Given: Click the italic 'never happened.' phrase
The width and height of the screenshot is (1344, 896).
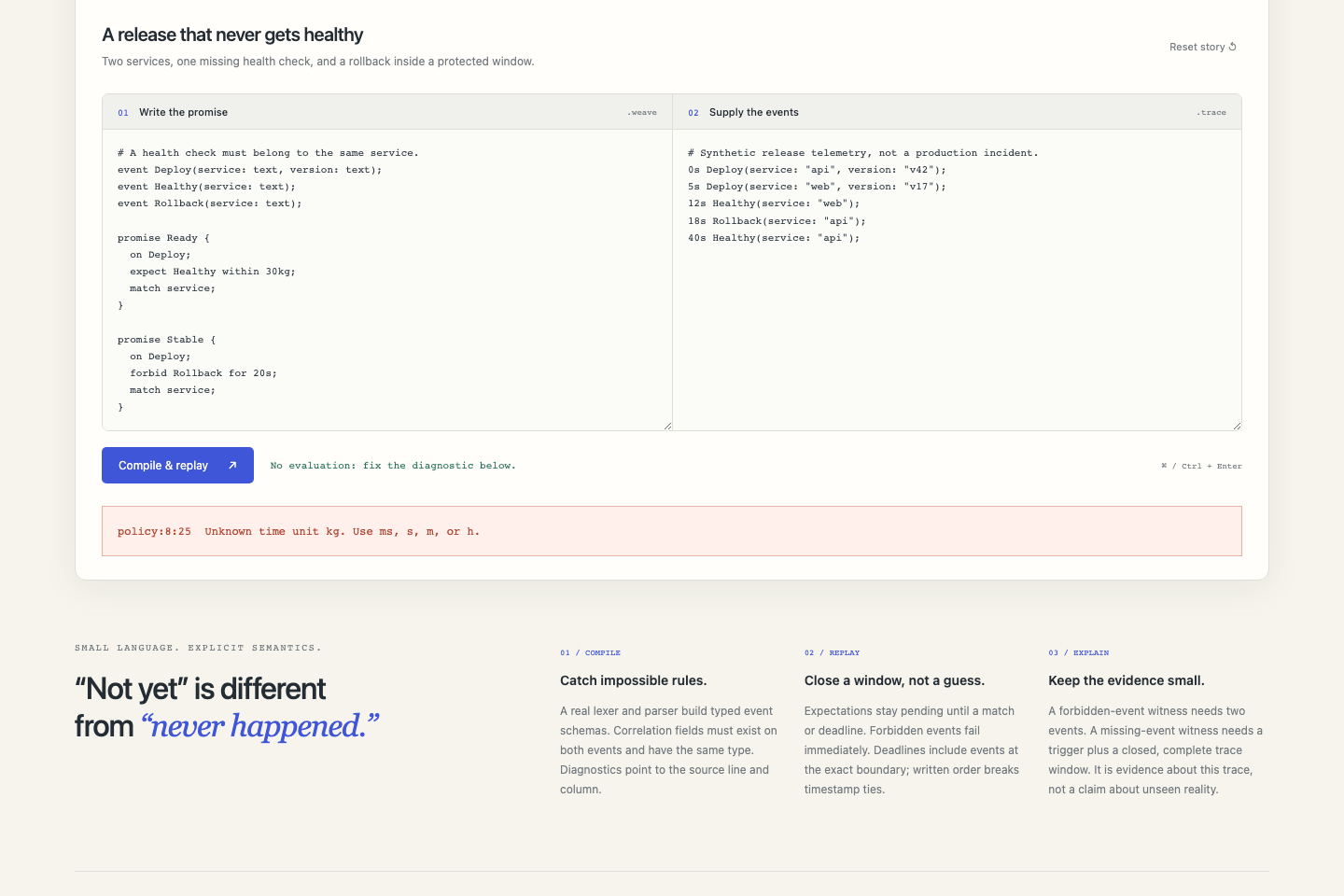Looking at the screenshot, I should point(260,726).
